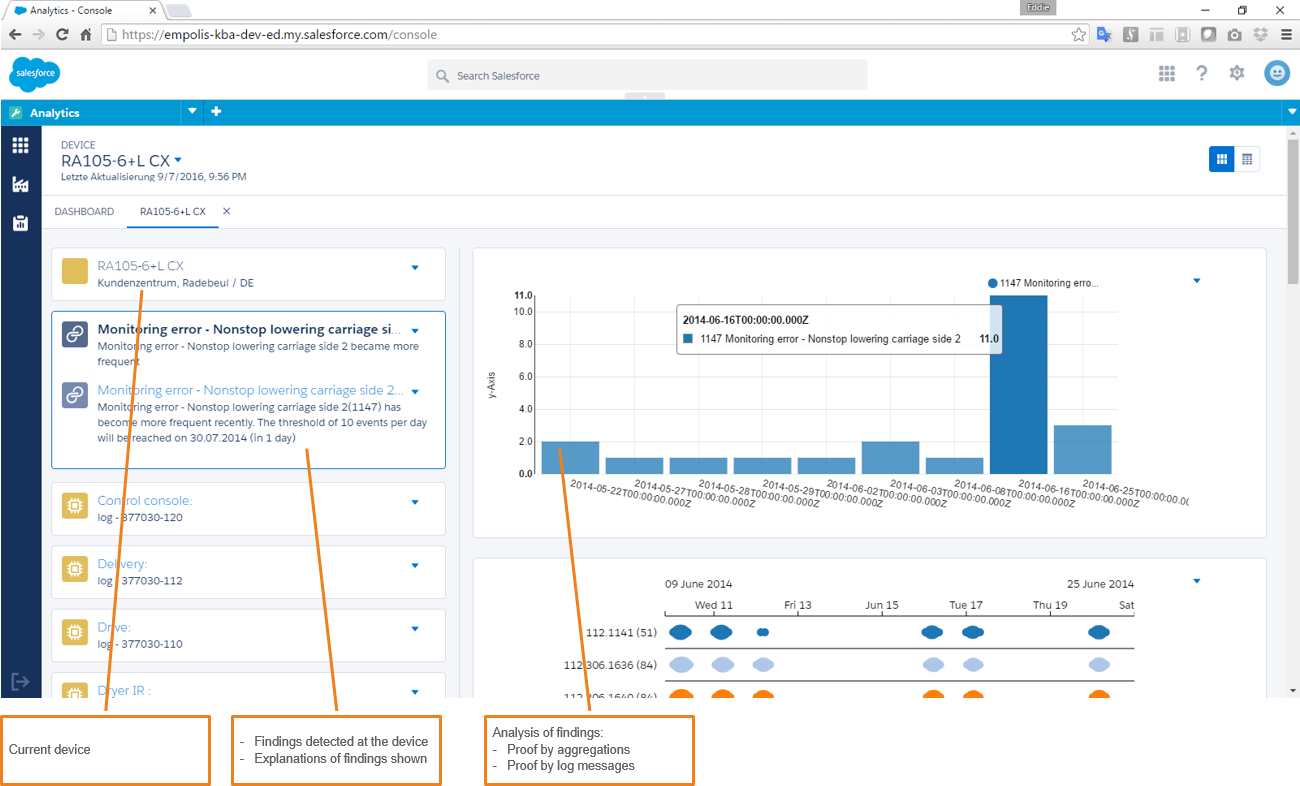Expand the Analytics navigation dropdown

tap(190, 112)
